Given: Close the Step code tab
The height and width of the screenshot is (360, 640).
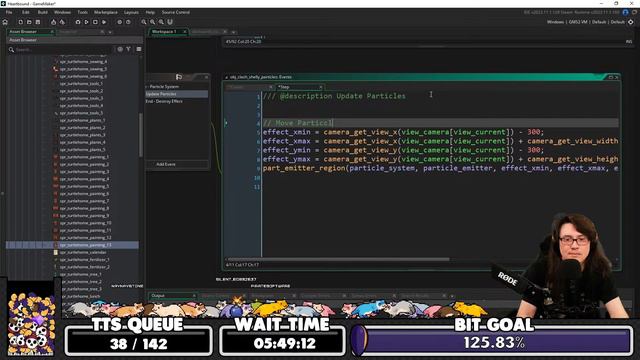Looking at the screenshot, I should click(321, 87).
